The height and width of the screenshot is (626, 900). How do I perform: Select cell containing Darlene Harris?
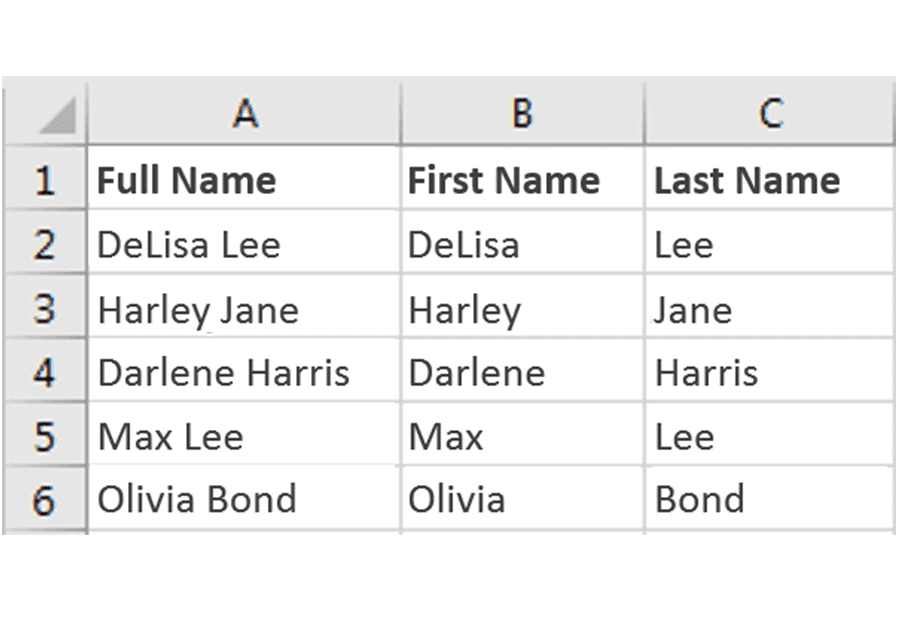[245, 371]
